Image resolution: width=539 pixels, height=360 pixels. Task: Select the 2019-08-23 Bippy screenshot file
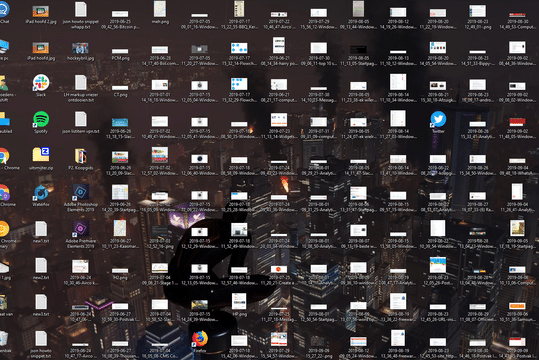pyautogui.click(x=477, y=58)
